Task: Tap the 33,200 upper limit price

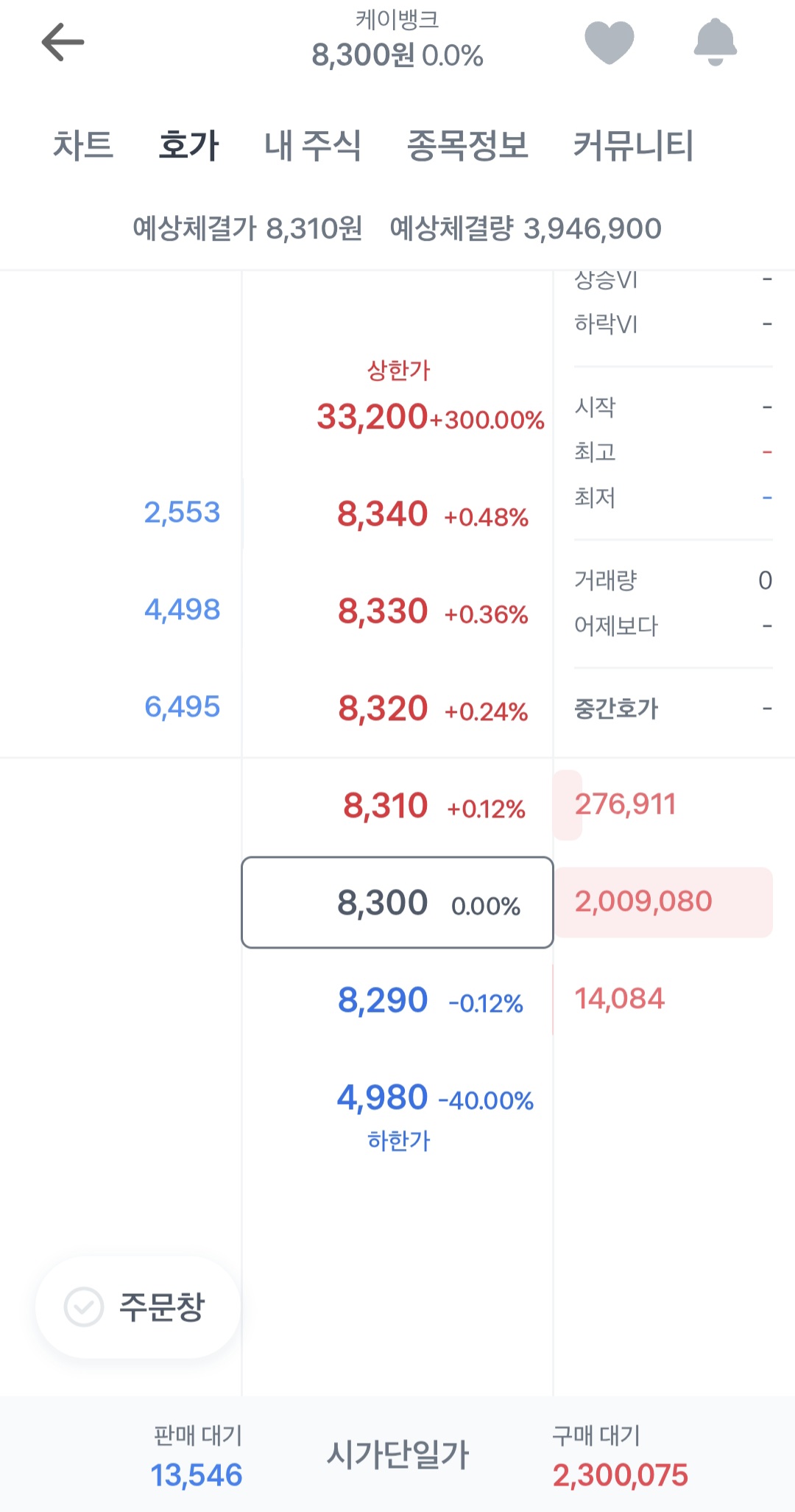Action: click(397, 417)
